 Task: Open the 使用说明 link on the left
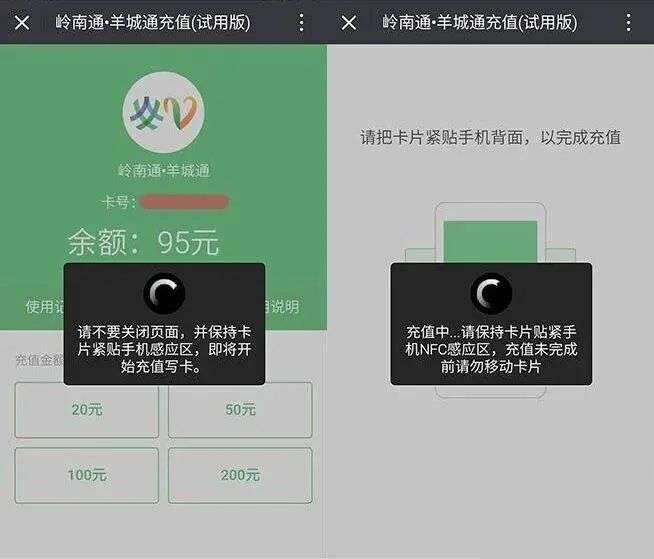[x=44, y=307]
